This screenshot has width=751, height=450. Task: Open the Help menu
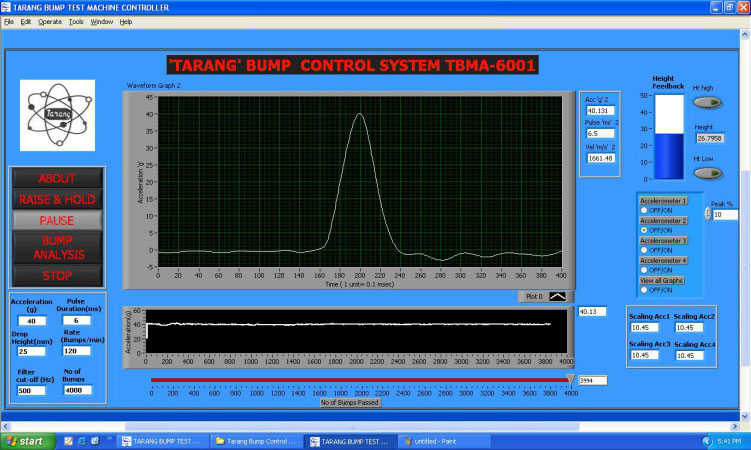click(x=125, y=22)
